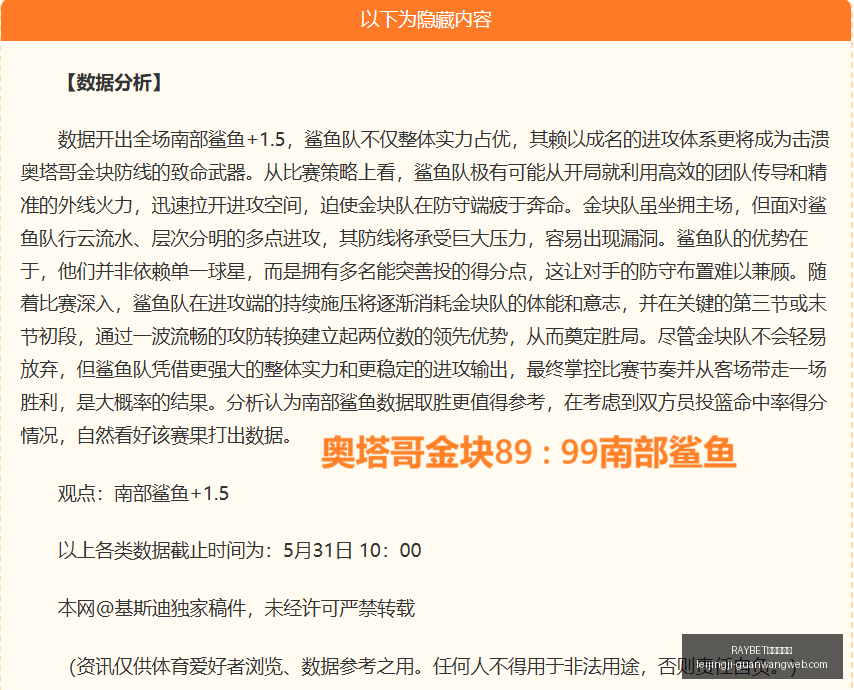Click the first paragraph line starting '数据开出全场南部鲨鱼+1.5'

click(443, 140)
